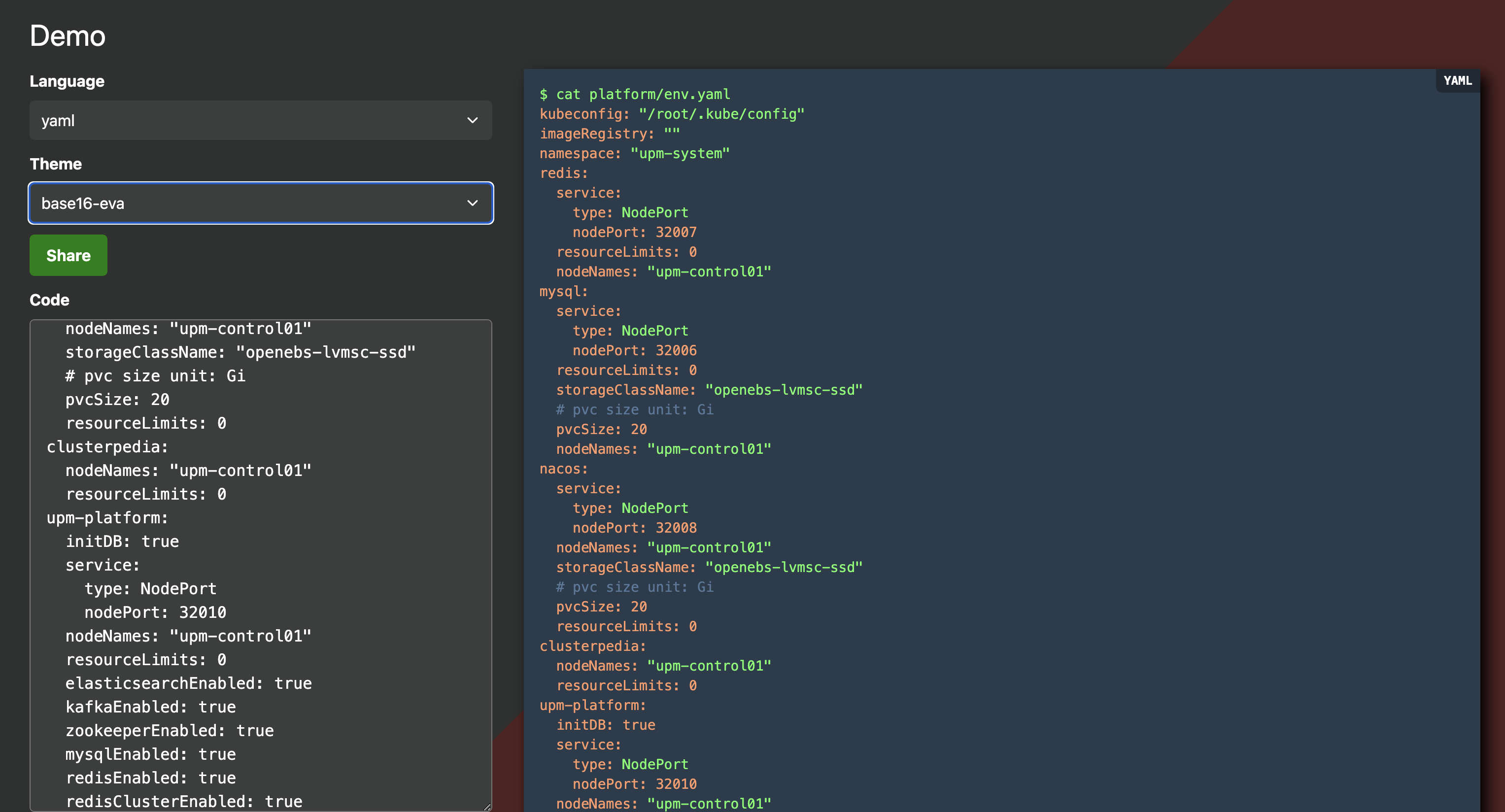Click 'elasticsearchEnabled: true' in the Code textarea
The image size is (1505, 812).
[189, 683]
